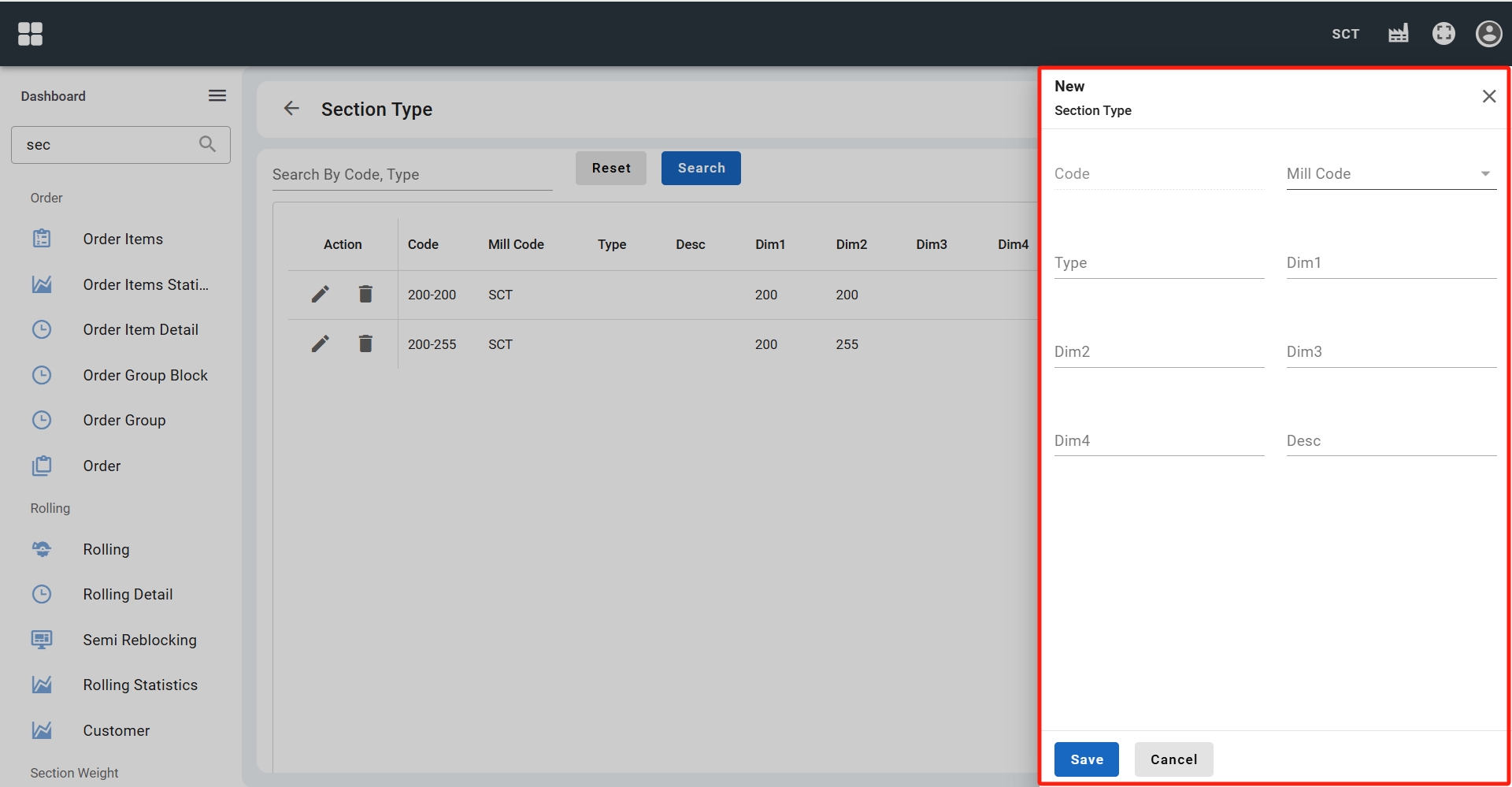Focus the Dim1 input field

click(x=1391, y=263)
